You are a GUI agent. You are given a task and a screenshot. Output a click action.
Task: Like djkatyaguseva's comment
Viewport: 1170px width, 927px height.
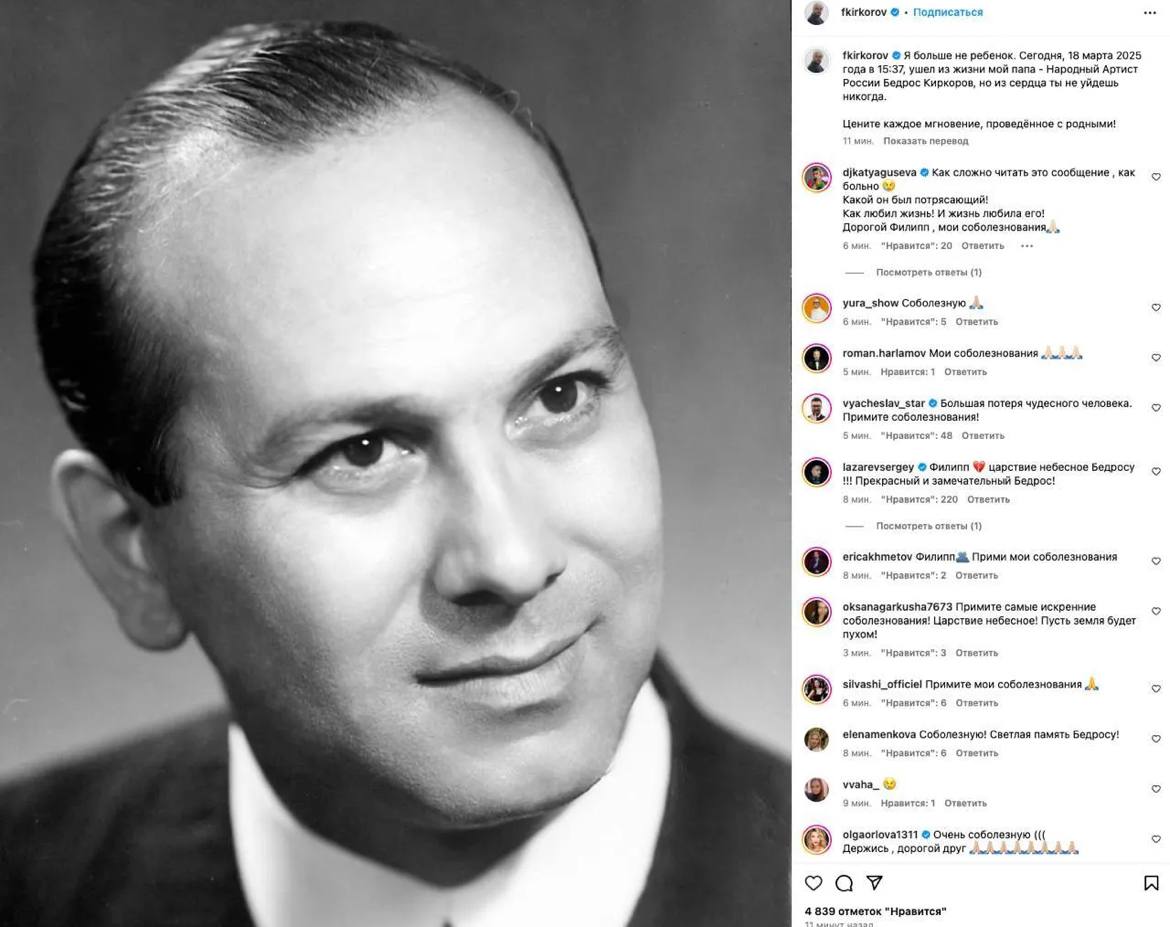pos(1156,177)
